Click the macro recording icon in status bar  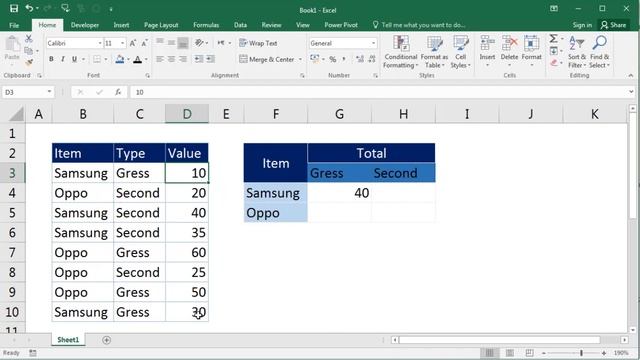point(33,353)
